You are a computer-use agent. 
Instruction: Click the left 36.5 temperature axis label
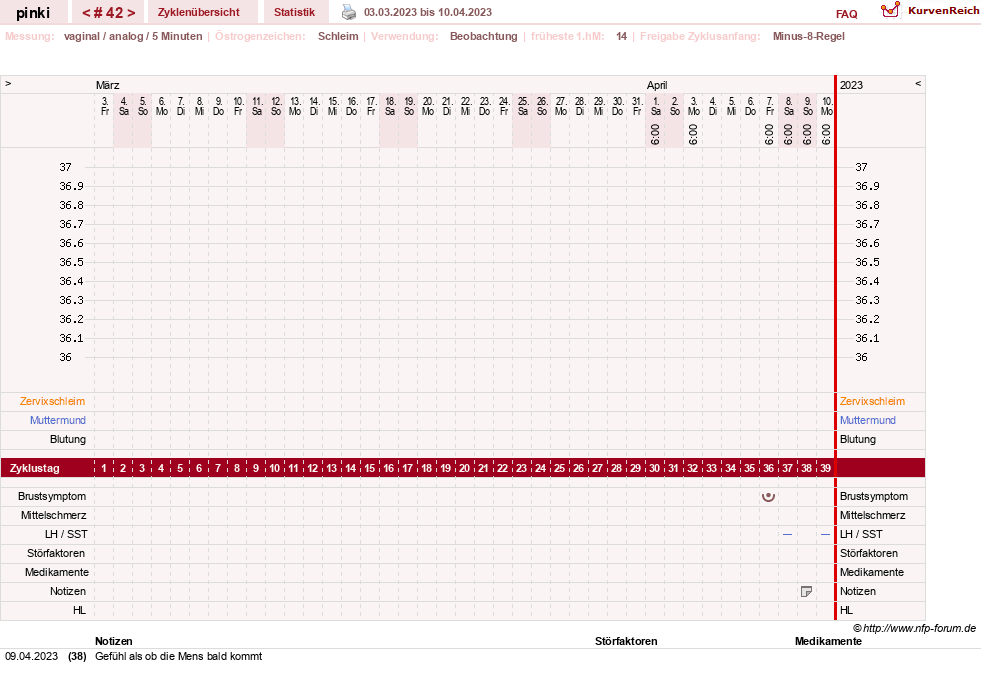coord(71,262)
